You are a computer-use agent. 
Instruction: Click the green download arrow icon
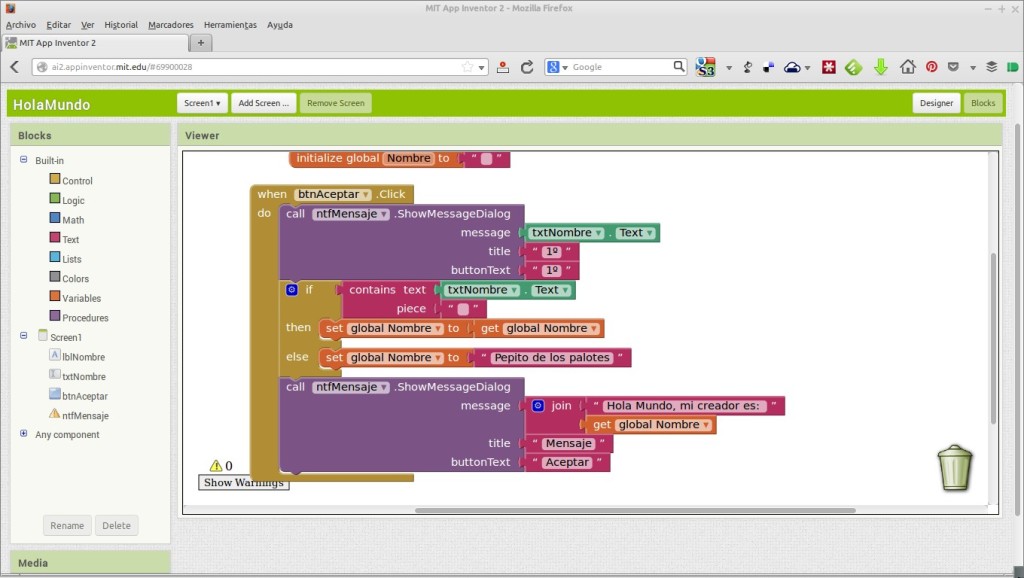point(881,67)
